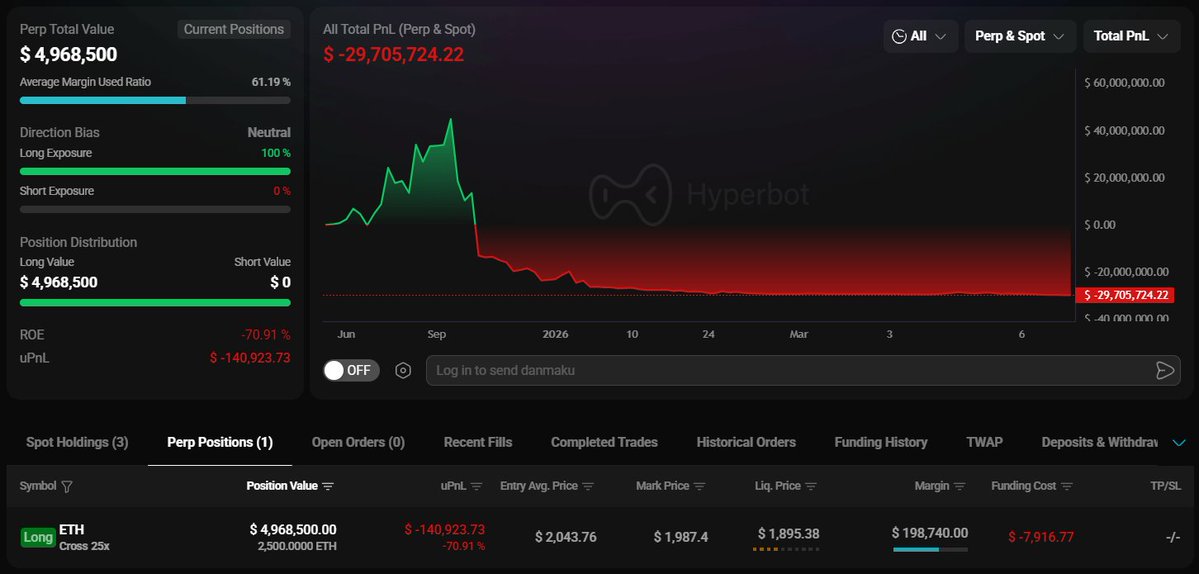Click the Sep label on chart axis

[436, 335]
